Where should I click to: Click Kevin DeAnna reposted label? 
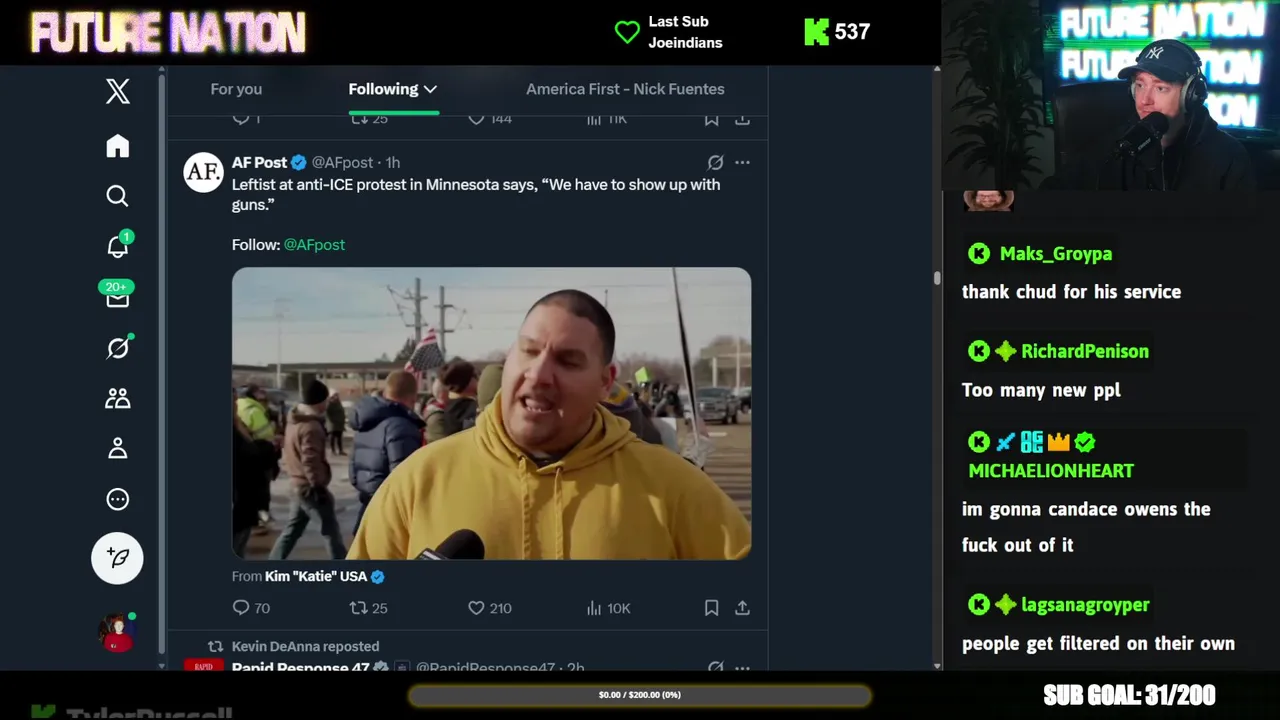point(305,646)
